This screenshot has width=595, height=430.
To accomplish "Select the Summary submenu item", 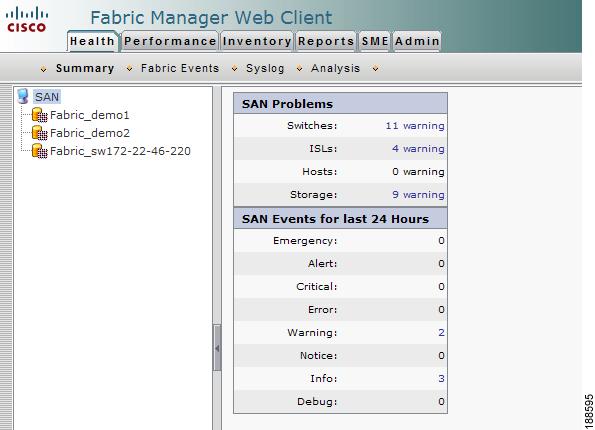I will [x=85, y=68].
